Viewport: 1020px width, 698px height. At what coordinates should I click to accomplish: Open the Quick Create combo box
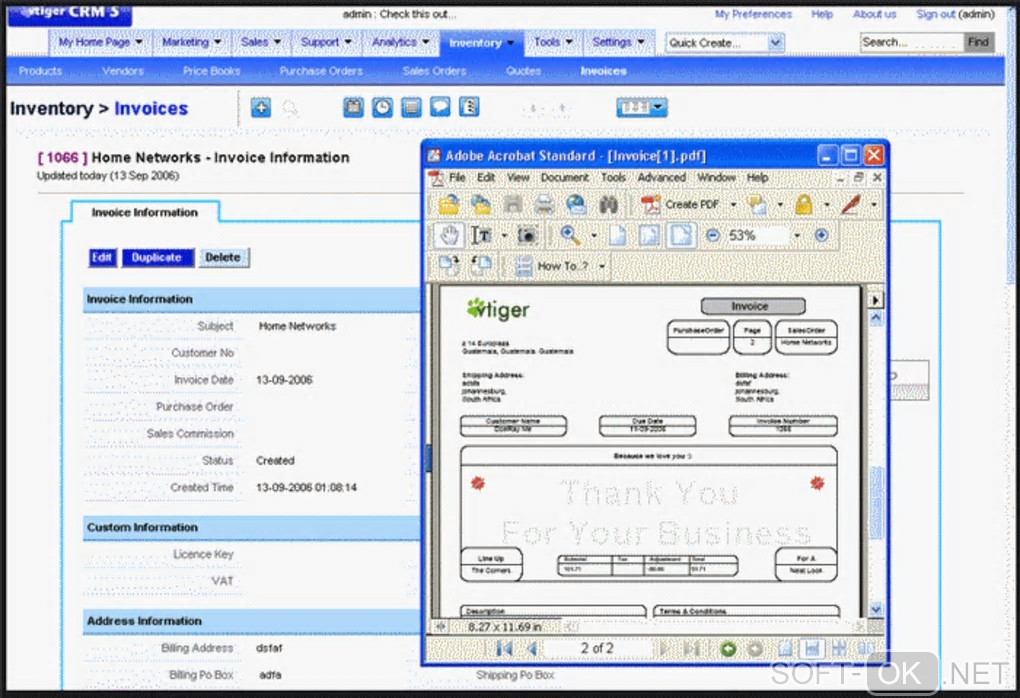(724, 43)
